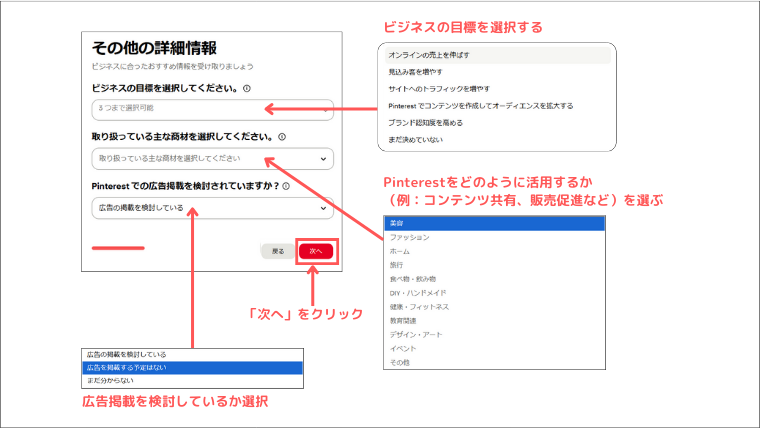This screenshot has width=760, height=428.
Task: Click the chevron in the 商材 dropdown
Action: click(323, 159)
